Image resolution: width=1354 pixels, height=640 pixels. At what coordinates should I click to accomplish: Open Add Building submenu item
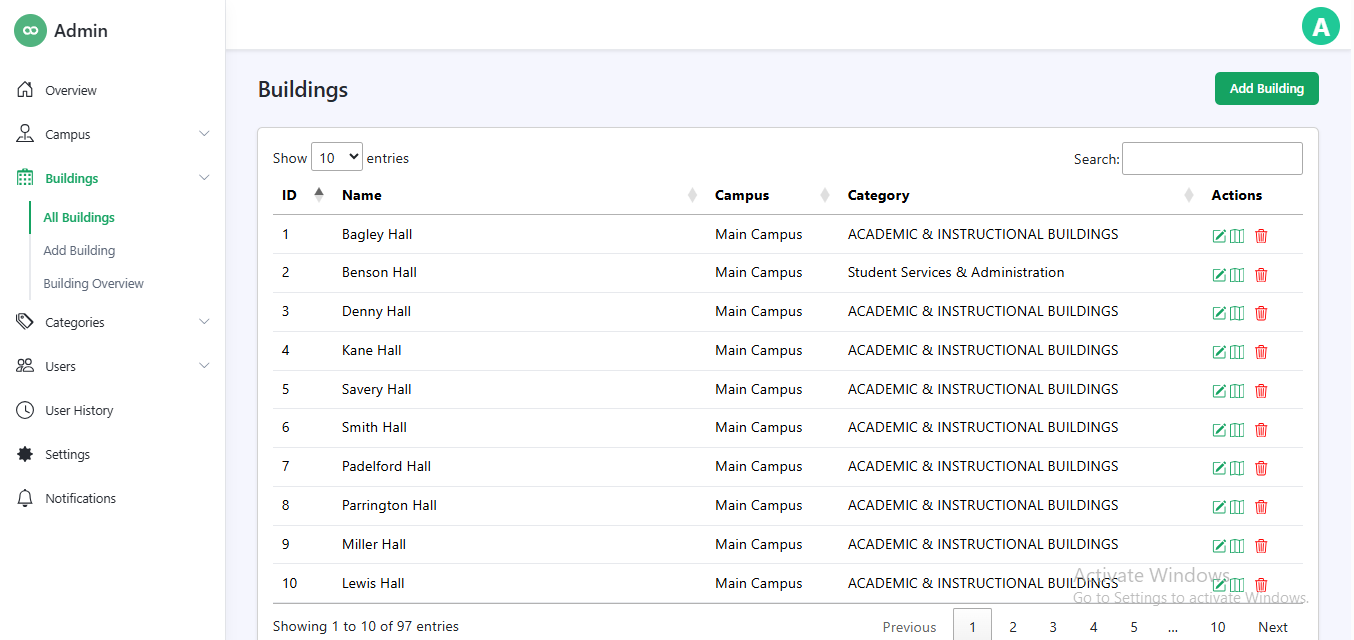tap(79, 250)
